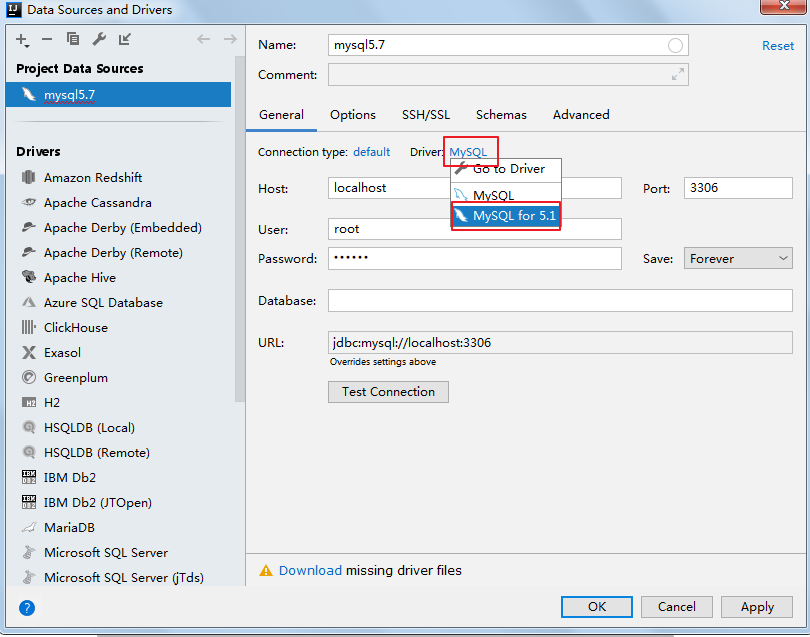Select Amazon Redshift driver
810x637 pixels.
point(92,178)
